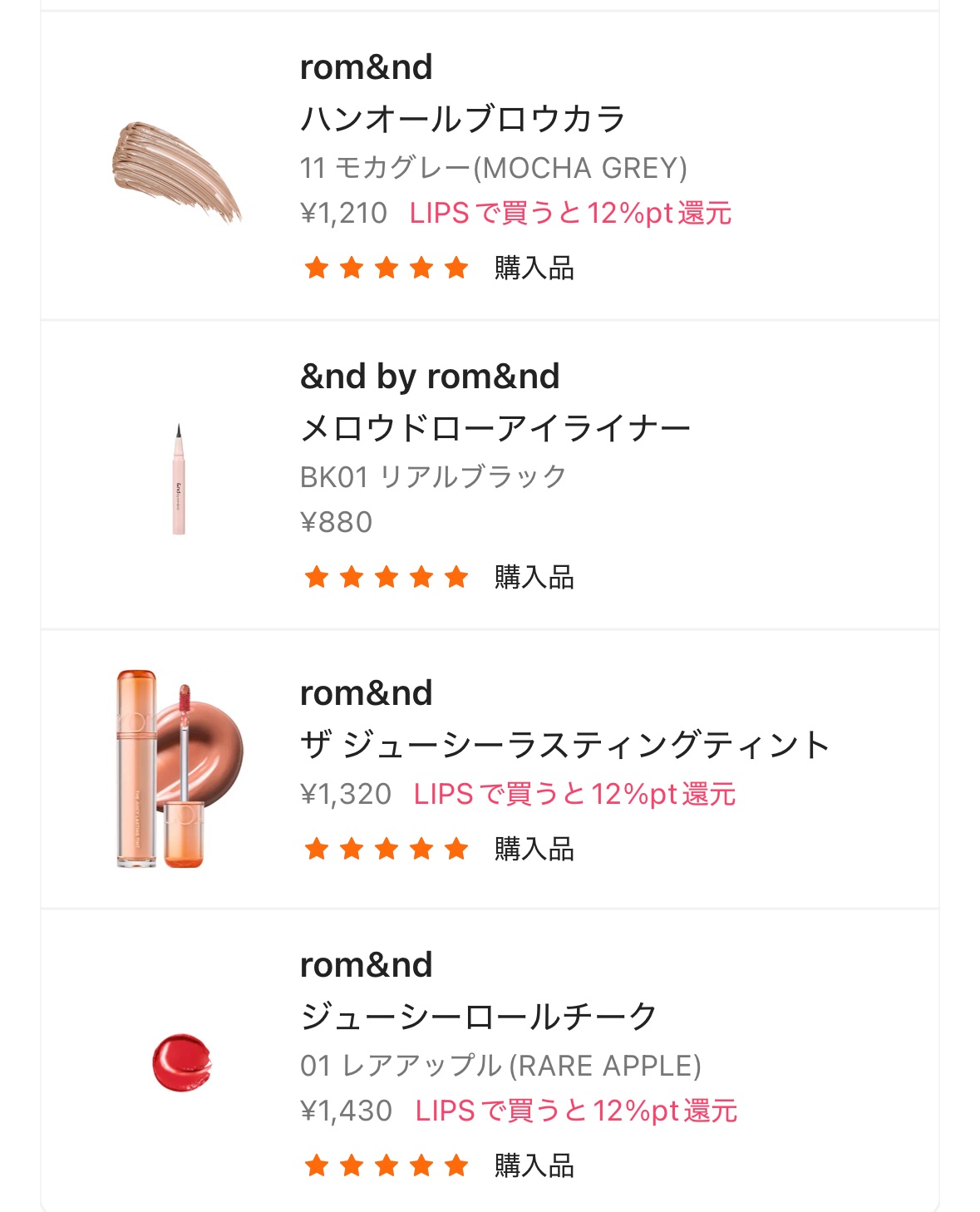Tap LIPS 12%pt offer beside ¥1,430
980x1212 pixels.
tap(576, 1111)
